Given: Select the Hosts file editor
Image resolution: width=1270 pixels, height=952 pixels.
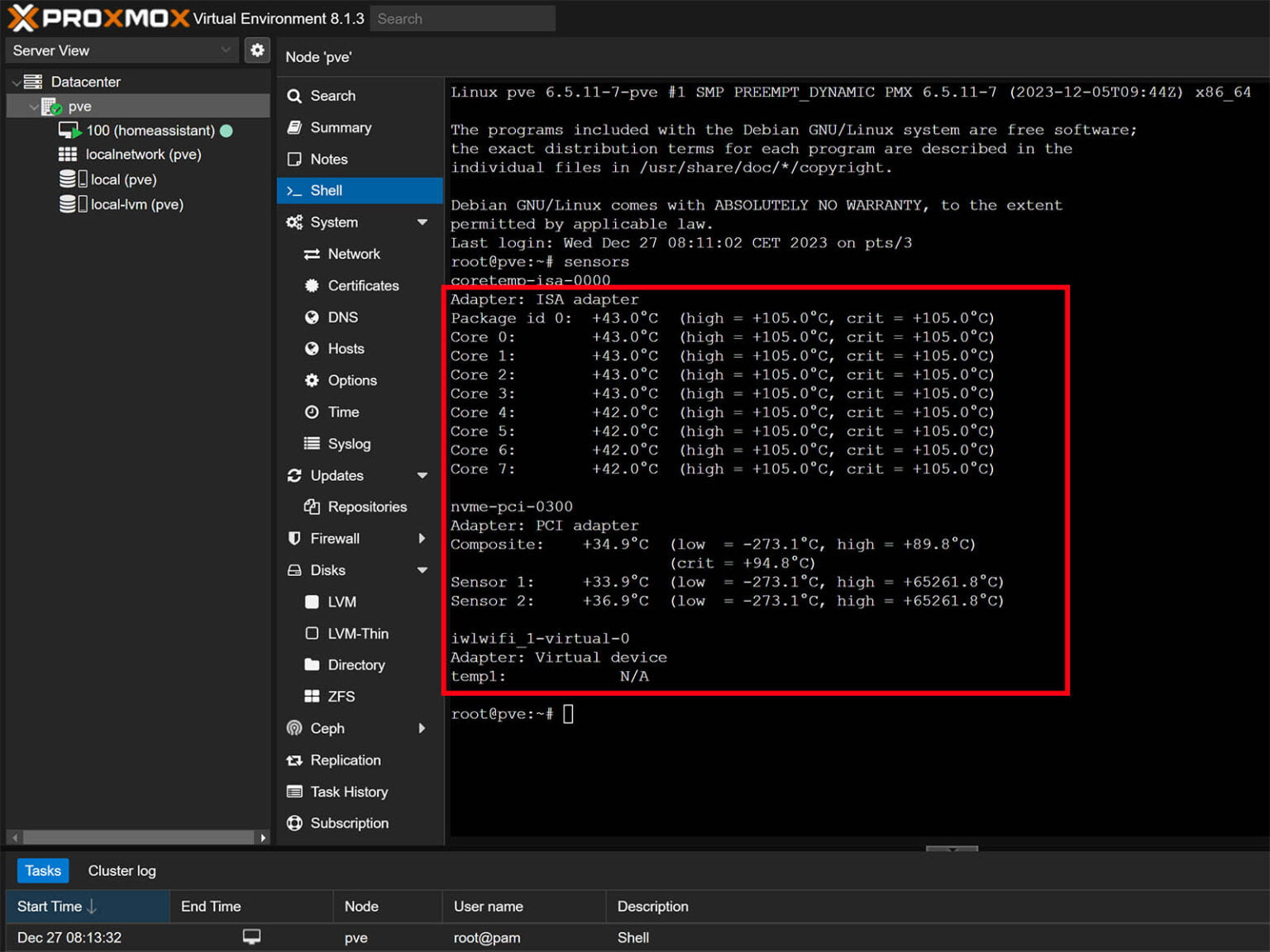Looking at the screenshot, I should click(345, 349).
